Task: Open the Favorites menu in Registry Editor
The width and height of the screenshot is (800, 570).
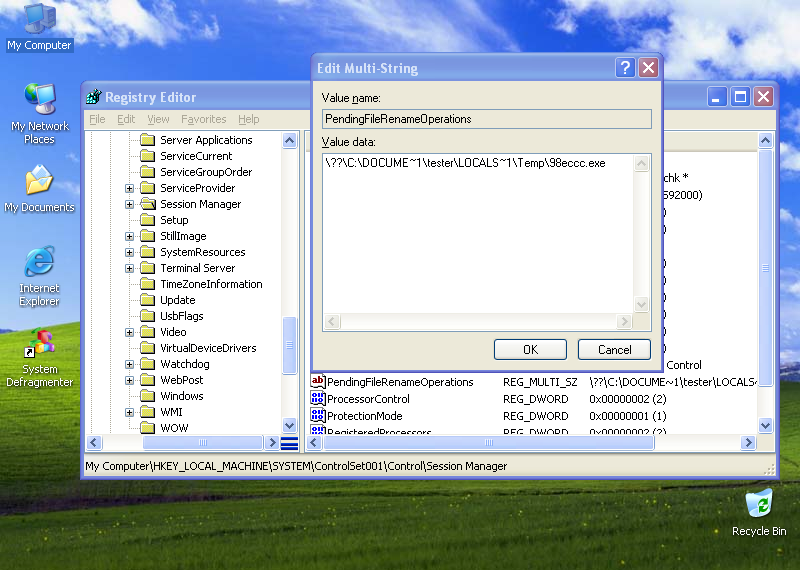Action: point(204,119)
